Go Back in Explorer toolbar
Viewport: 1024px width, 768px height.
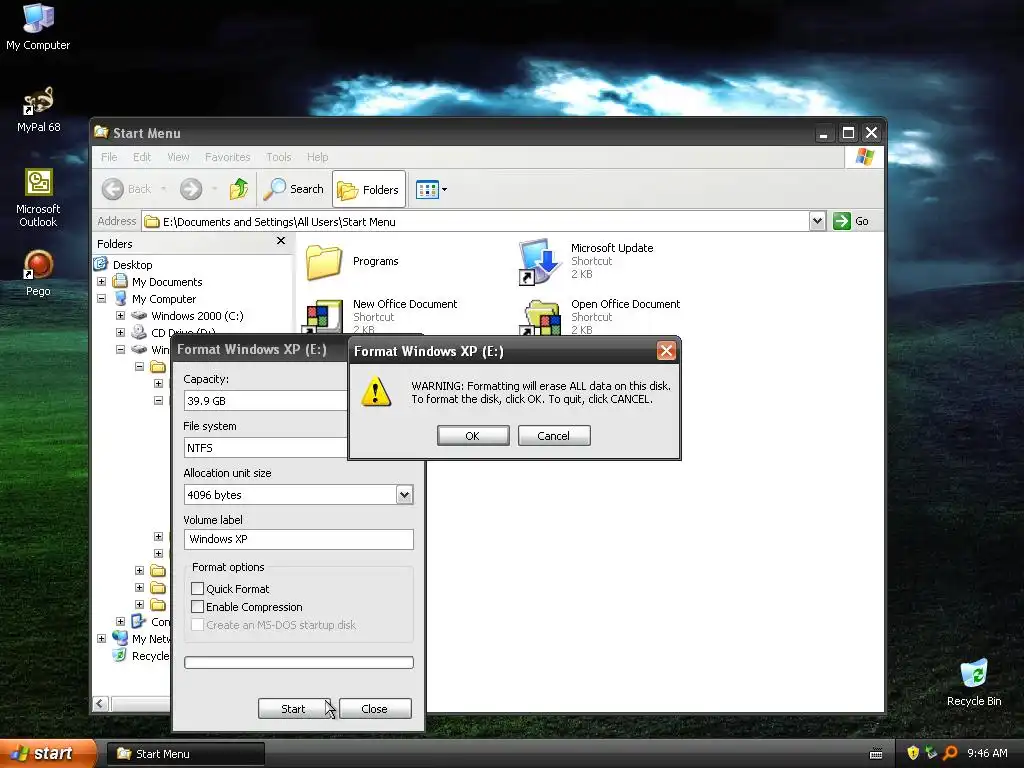click(x=127, y=189)
